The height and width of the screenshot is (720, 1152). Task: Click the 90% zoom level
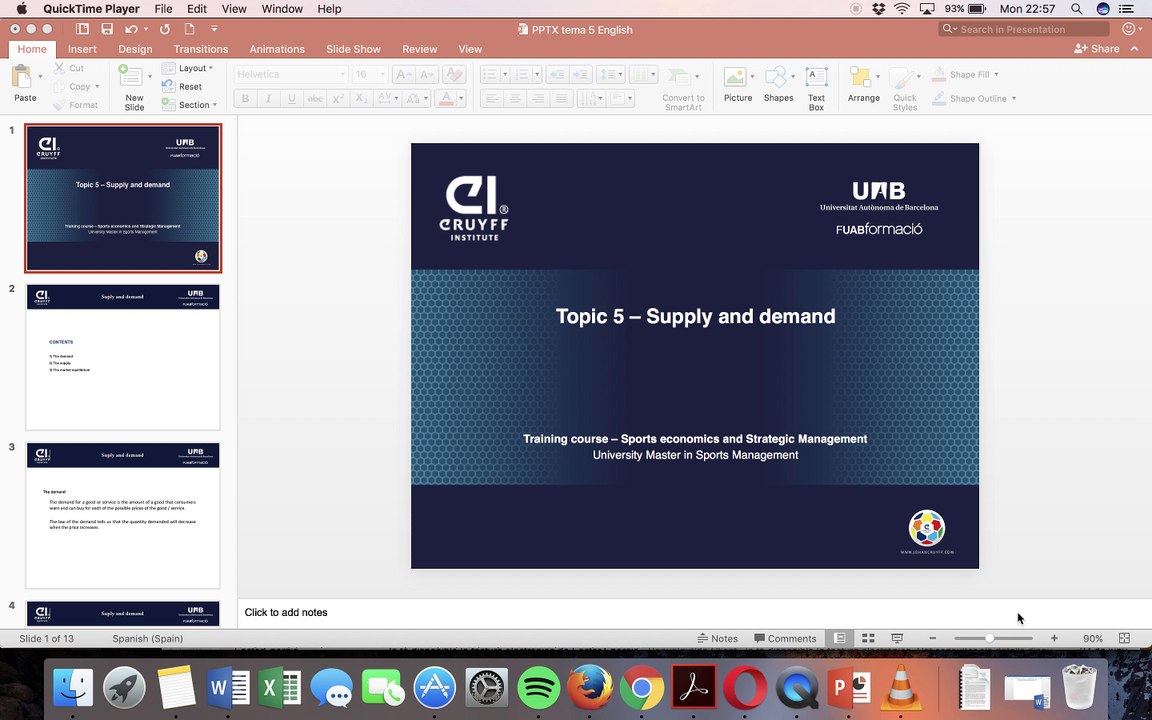[x=1092, y=638]
